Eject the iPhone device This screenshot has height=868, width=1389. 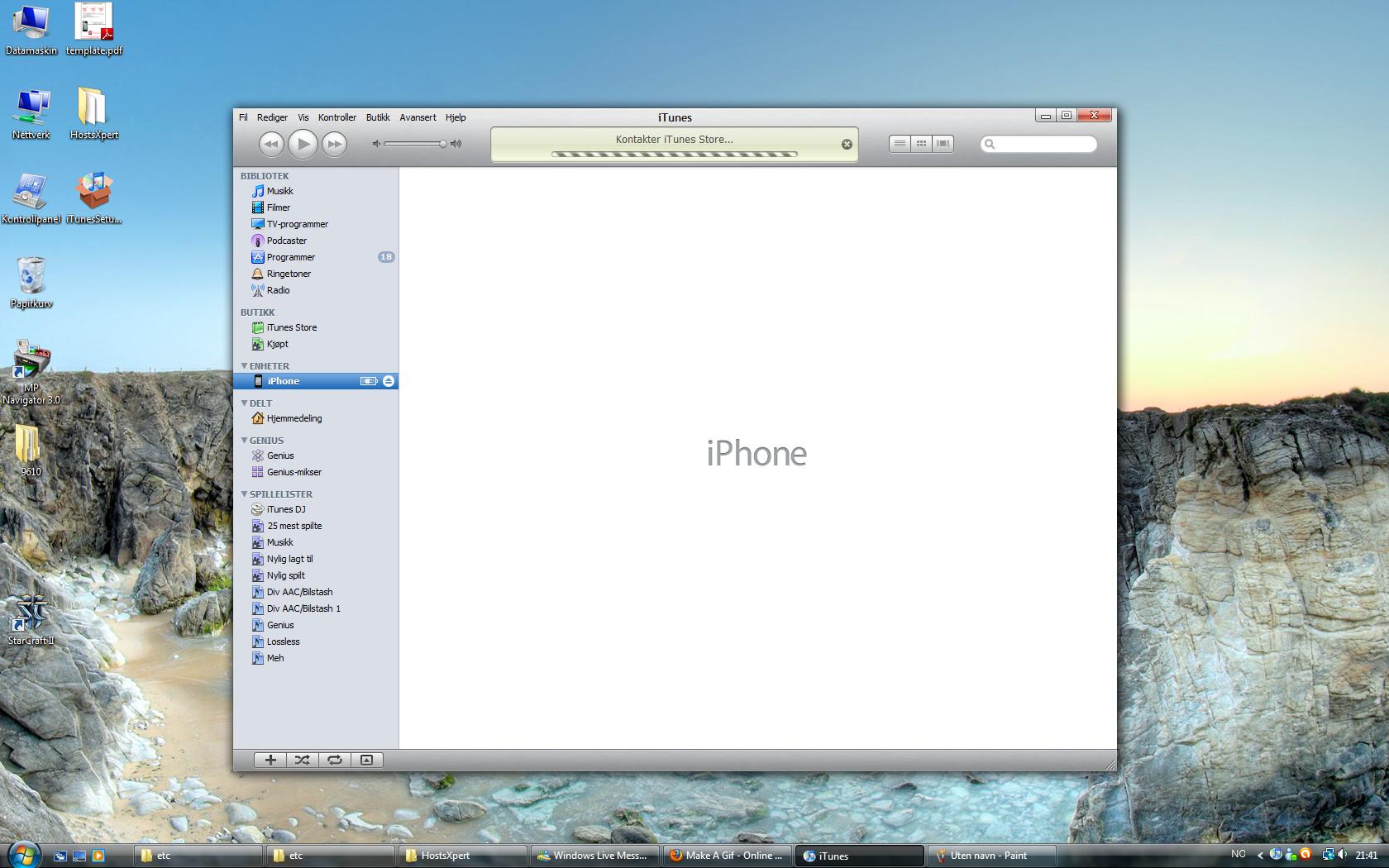[x=389, y=381]
